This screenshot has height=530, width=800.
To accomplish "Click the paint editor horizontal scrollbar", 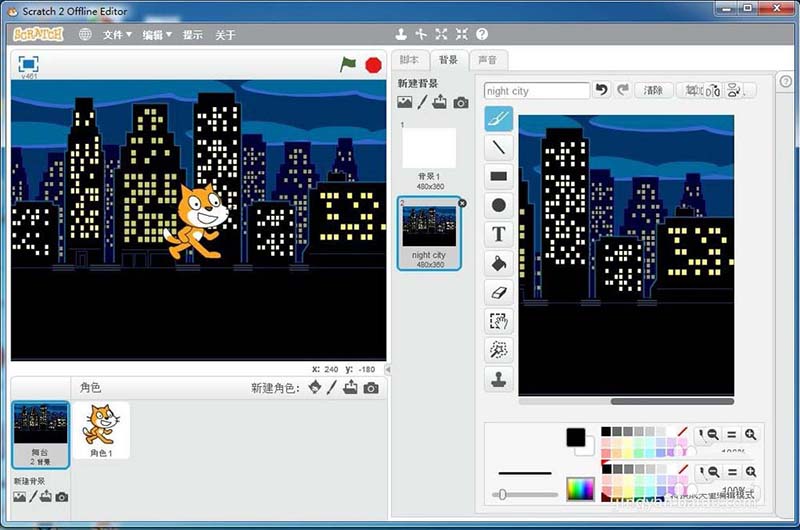I will 672,401.
